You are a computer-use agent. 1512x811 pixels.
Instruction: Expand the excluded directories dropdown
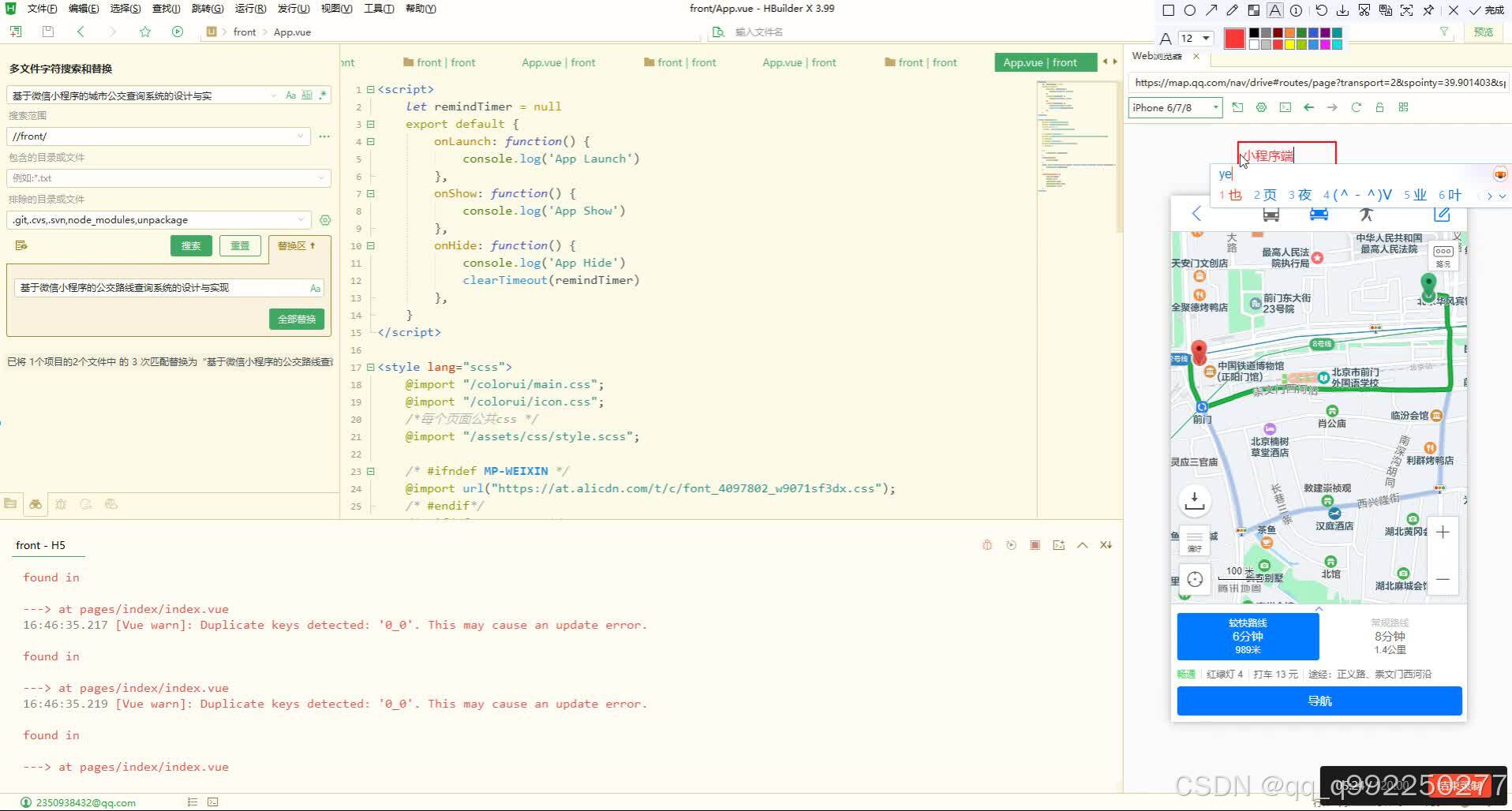pos(301,220)
